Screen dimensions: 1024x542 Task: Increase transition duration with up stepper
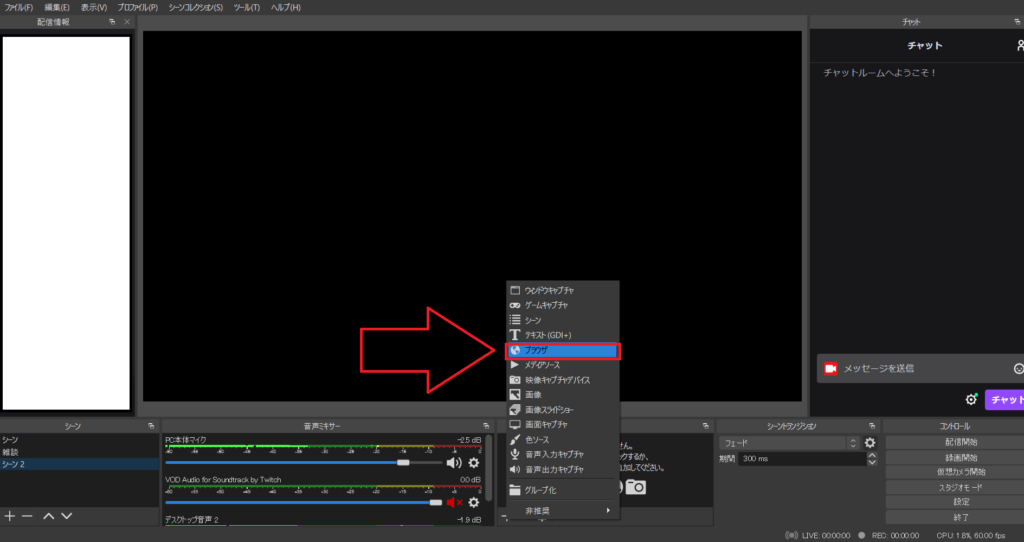pyautogui.click(x=872, y=455)
